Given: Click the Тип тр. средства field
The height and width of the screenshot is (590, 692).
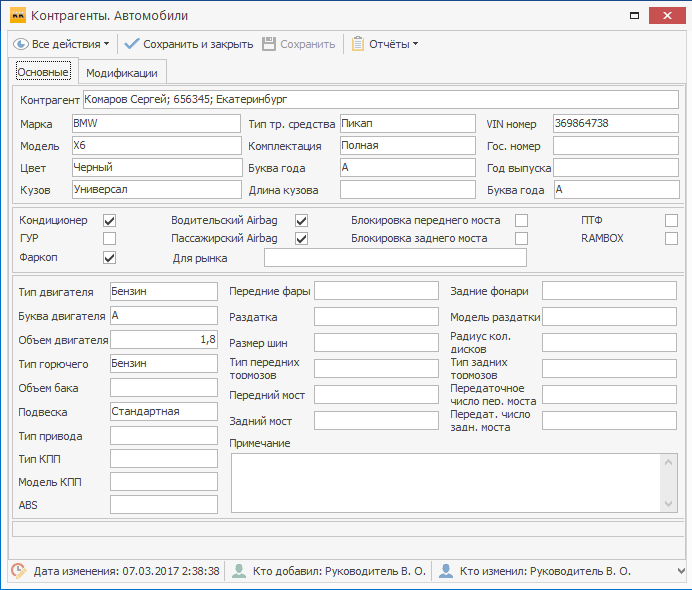Looking at the screenshot, I should tap(407, 124).
